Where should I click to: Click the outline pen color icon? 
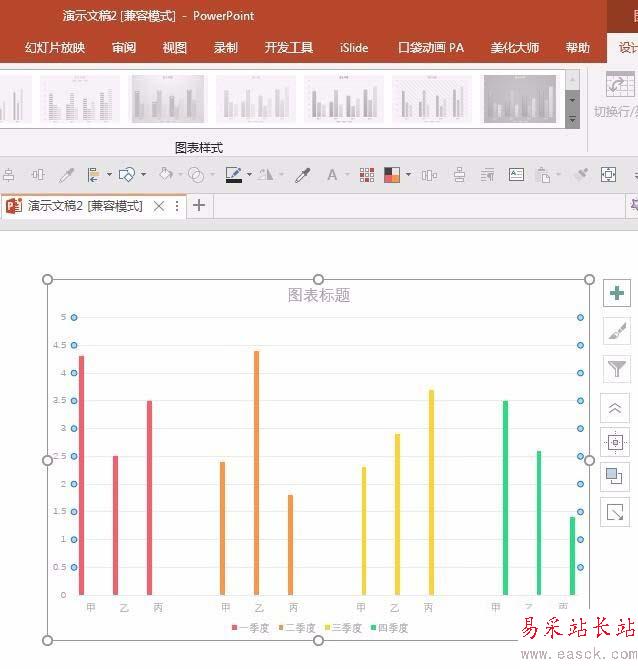click(x=233, y=175)
